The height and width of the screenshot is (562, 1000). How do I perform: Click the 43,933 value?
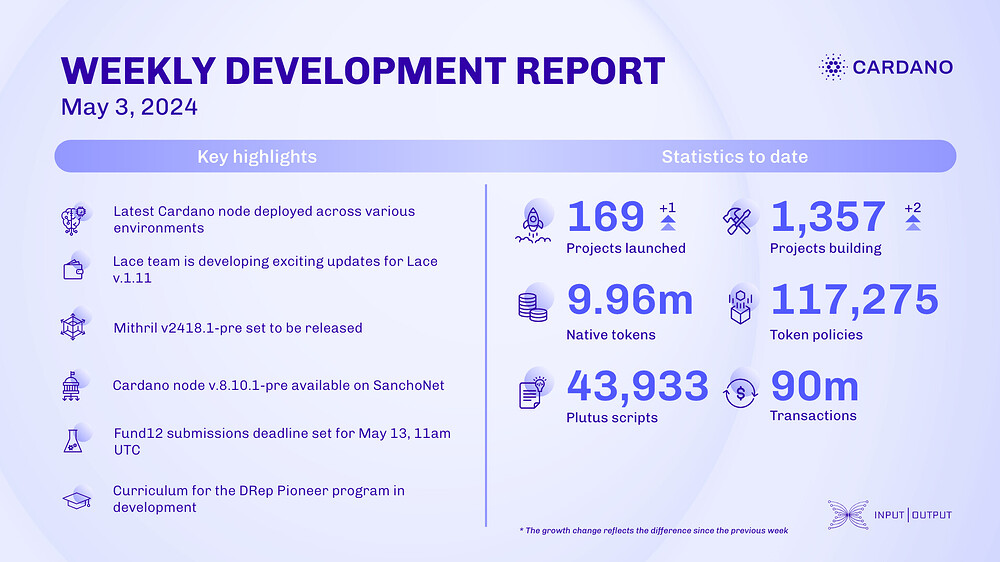point(637,386)
